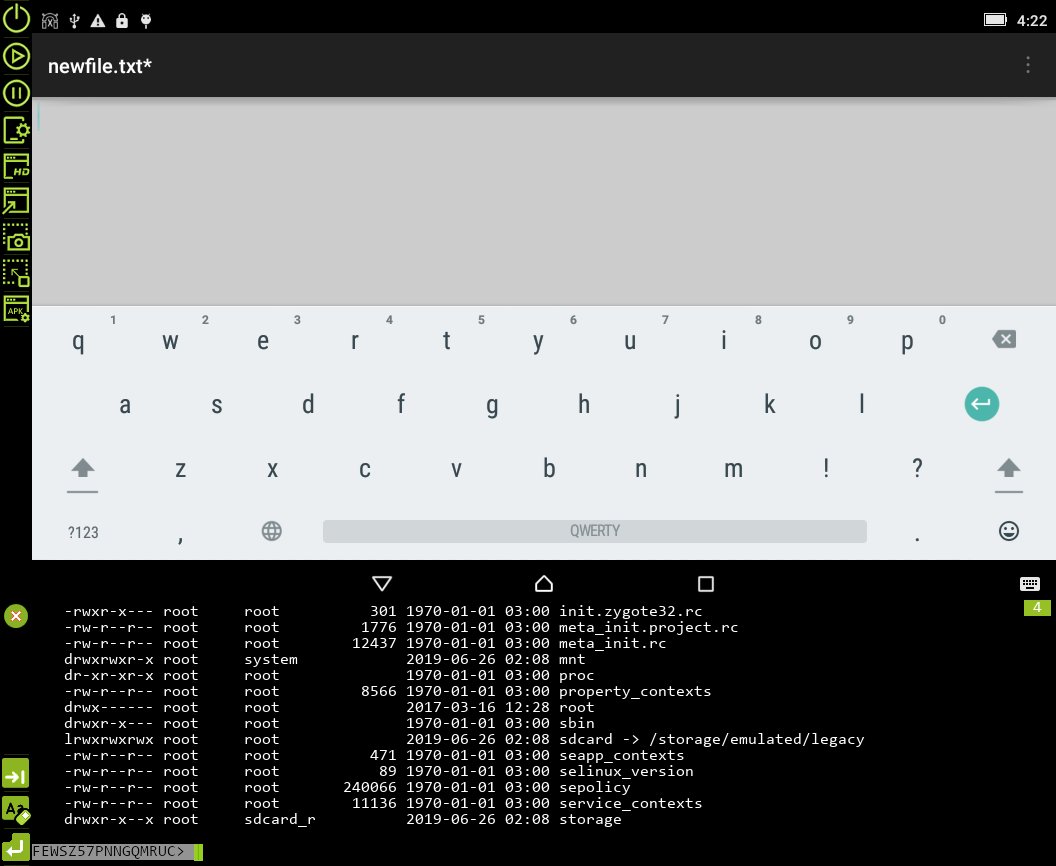Click the battery icon in status bar
This screenshot has height=866, width=1056.
(x=995, y=20)
